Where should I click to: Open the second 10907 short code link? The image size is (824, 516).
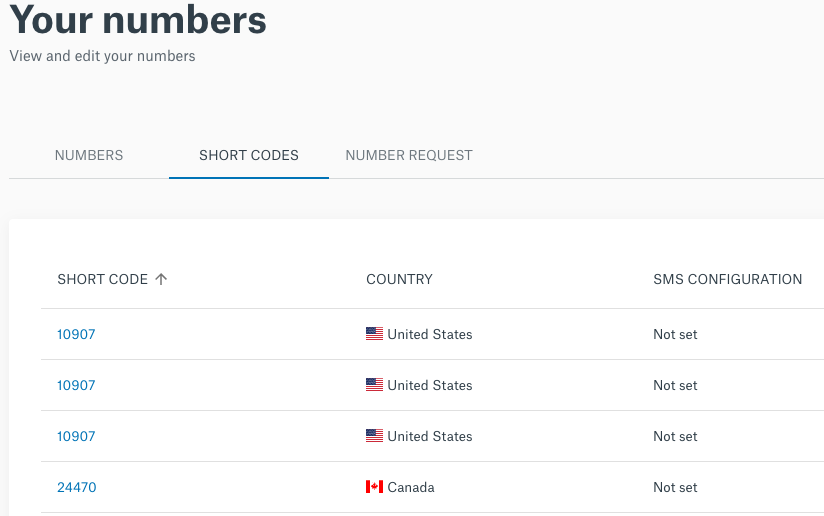(x=76, y=385)
